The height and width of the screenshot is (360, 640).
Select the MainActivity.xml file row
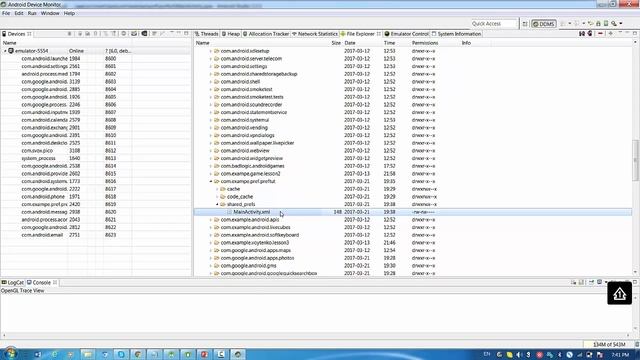pos(413,212)
